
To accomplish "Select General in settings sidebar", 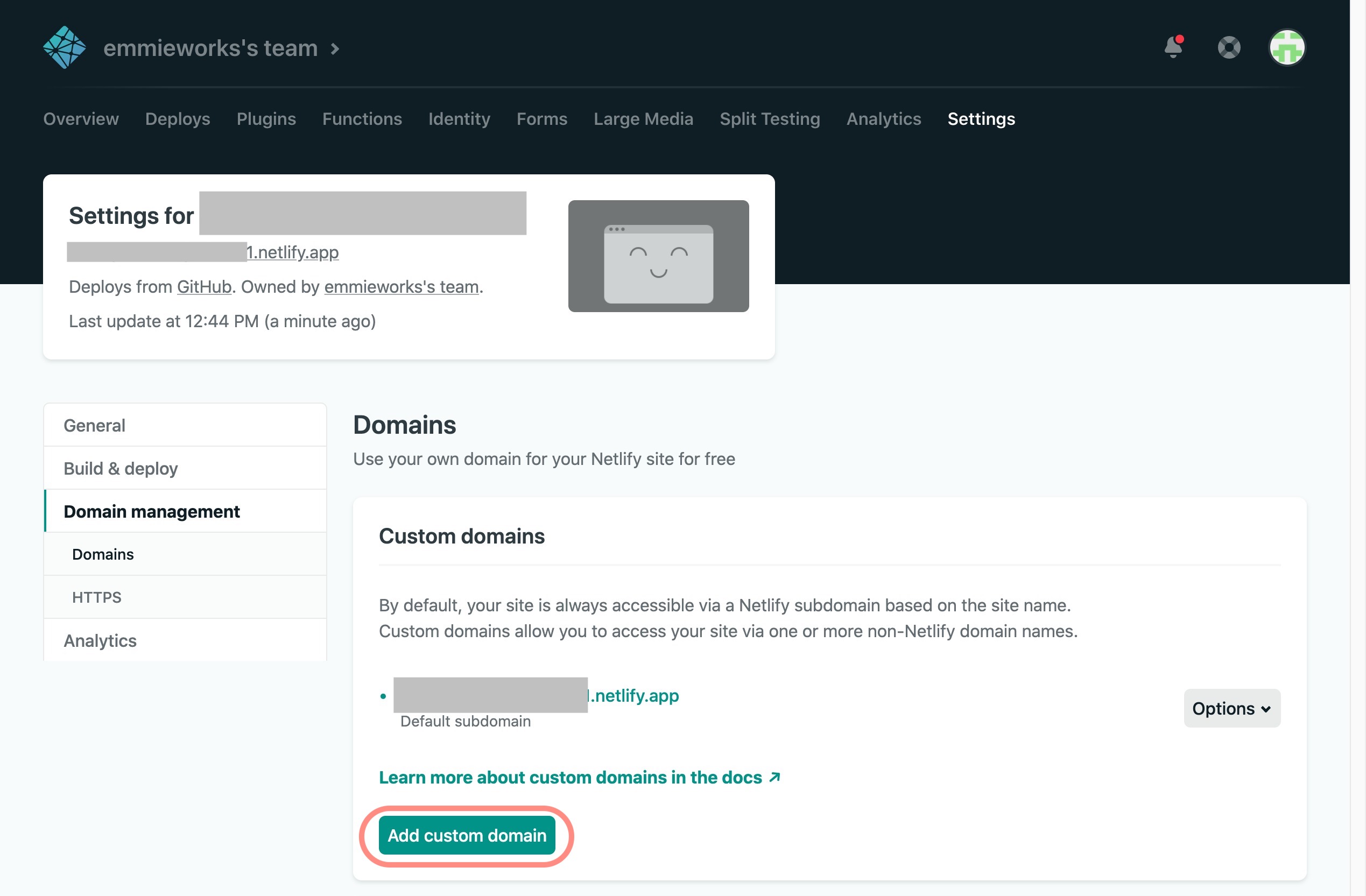I will tap(185, 425).
